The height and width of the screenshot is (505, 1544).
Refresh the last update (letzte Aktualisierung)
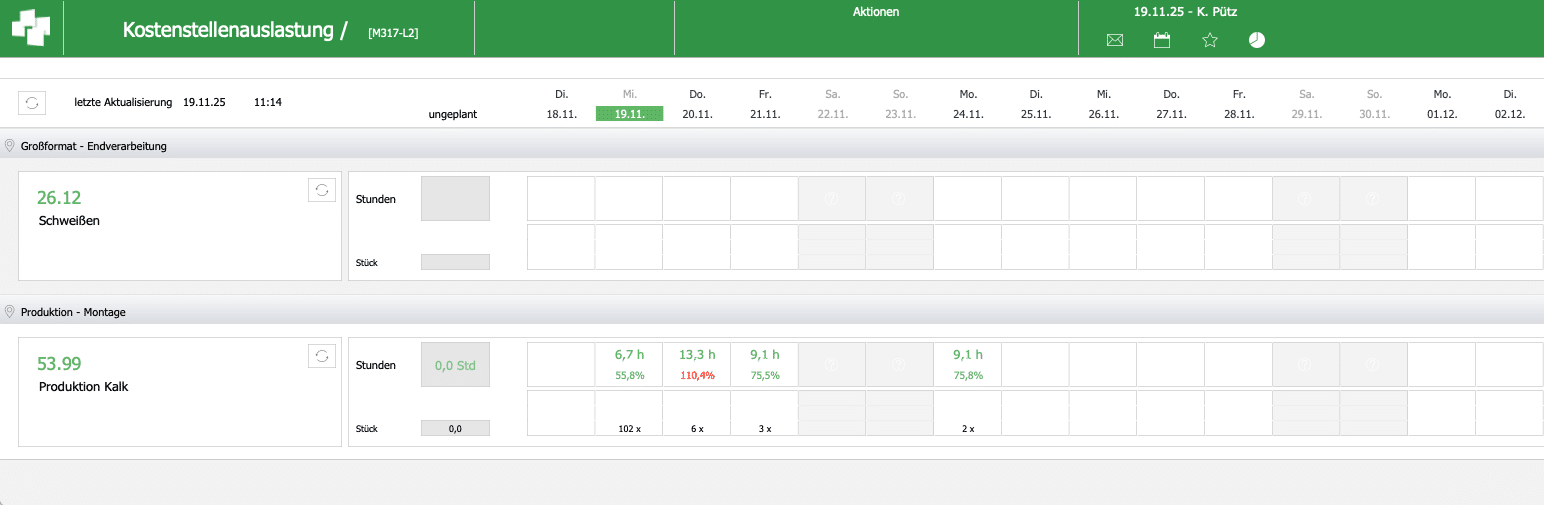click(32, 102)
